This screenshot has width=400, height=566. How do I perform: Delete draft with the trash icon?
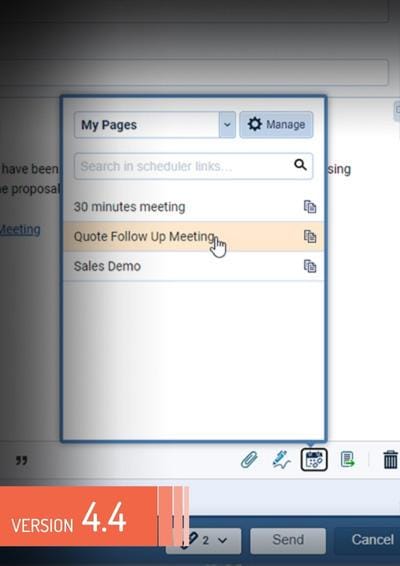pos(390,460)
